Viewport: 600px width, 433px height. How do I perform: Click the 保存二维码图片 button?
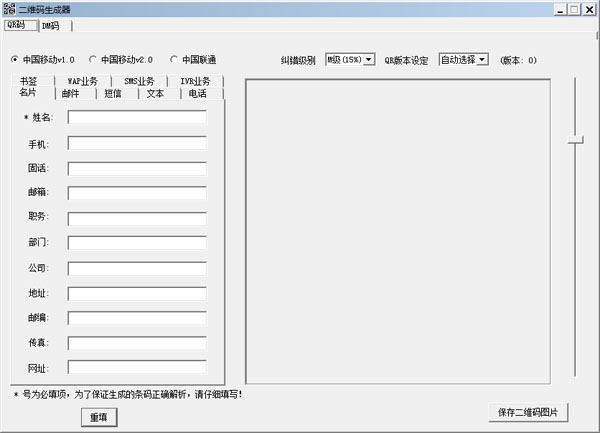coord(528,412)
